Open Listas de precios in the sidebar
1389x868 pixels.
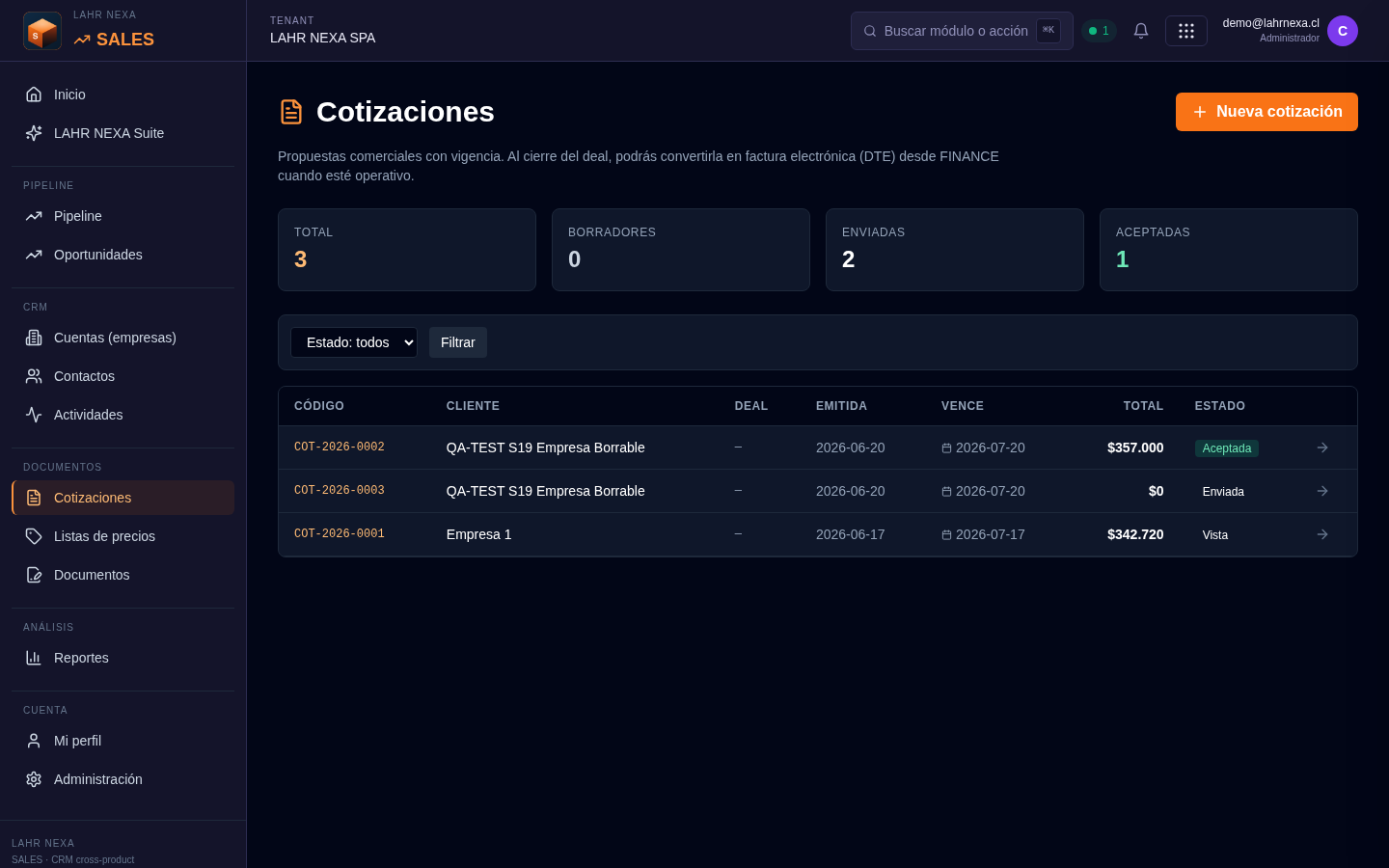[123, 536]
